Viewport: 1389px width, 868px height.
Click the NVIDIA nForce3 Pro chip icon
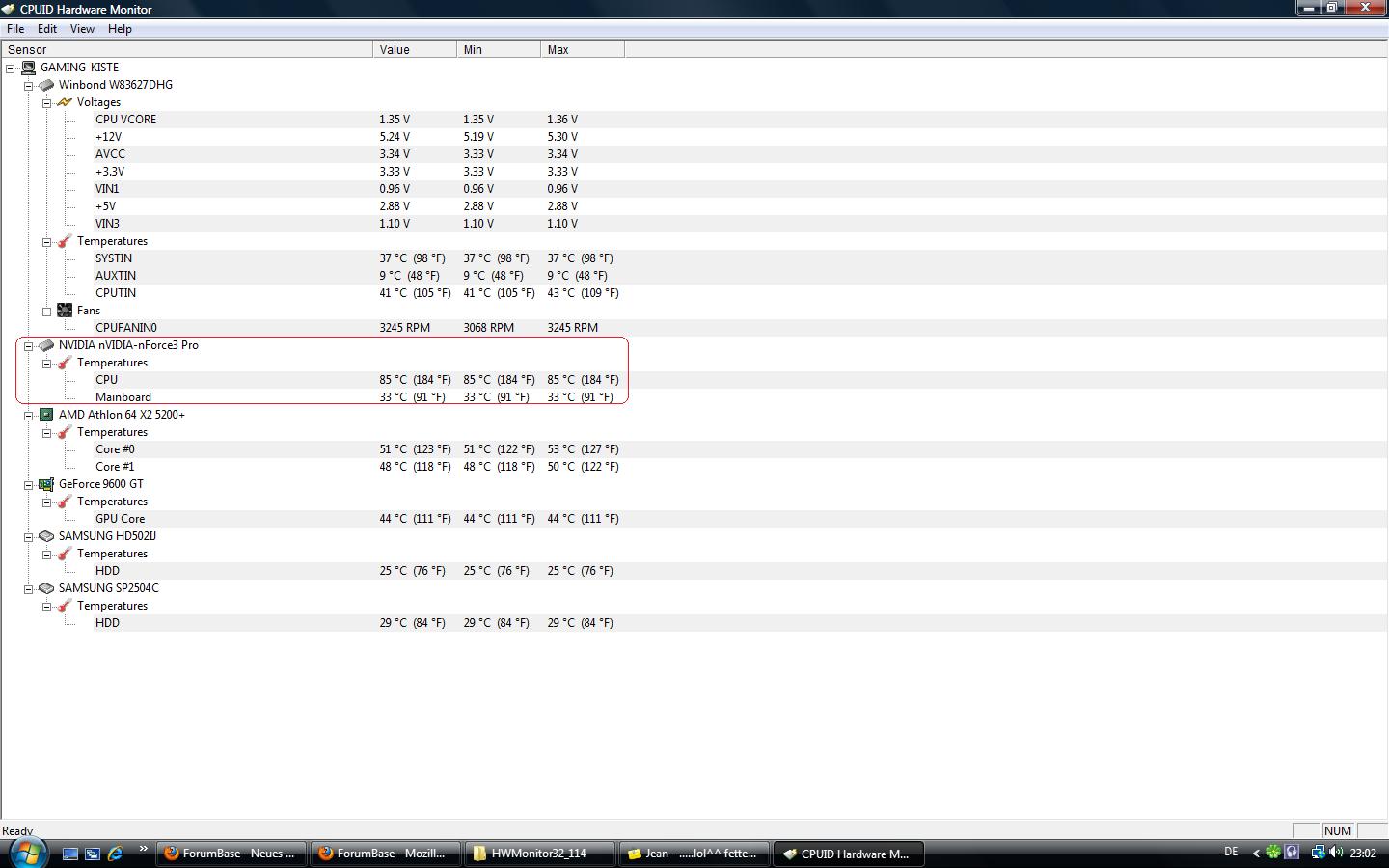[x=46, y=345]
